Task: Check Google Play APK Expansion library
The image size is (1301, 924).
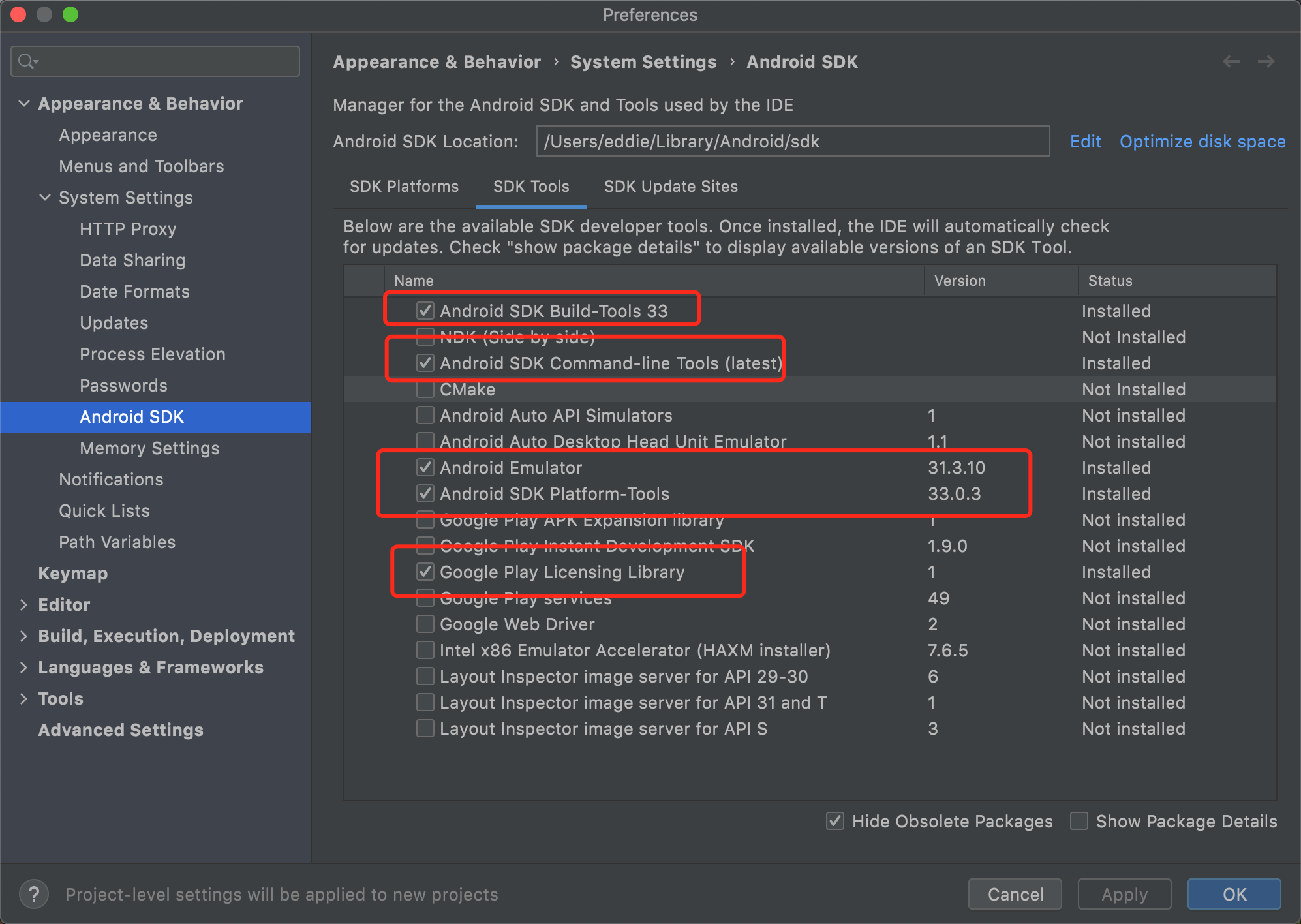Action: 425,519
